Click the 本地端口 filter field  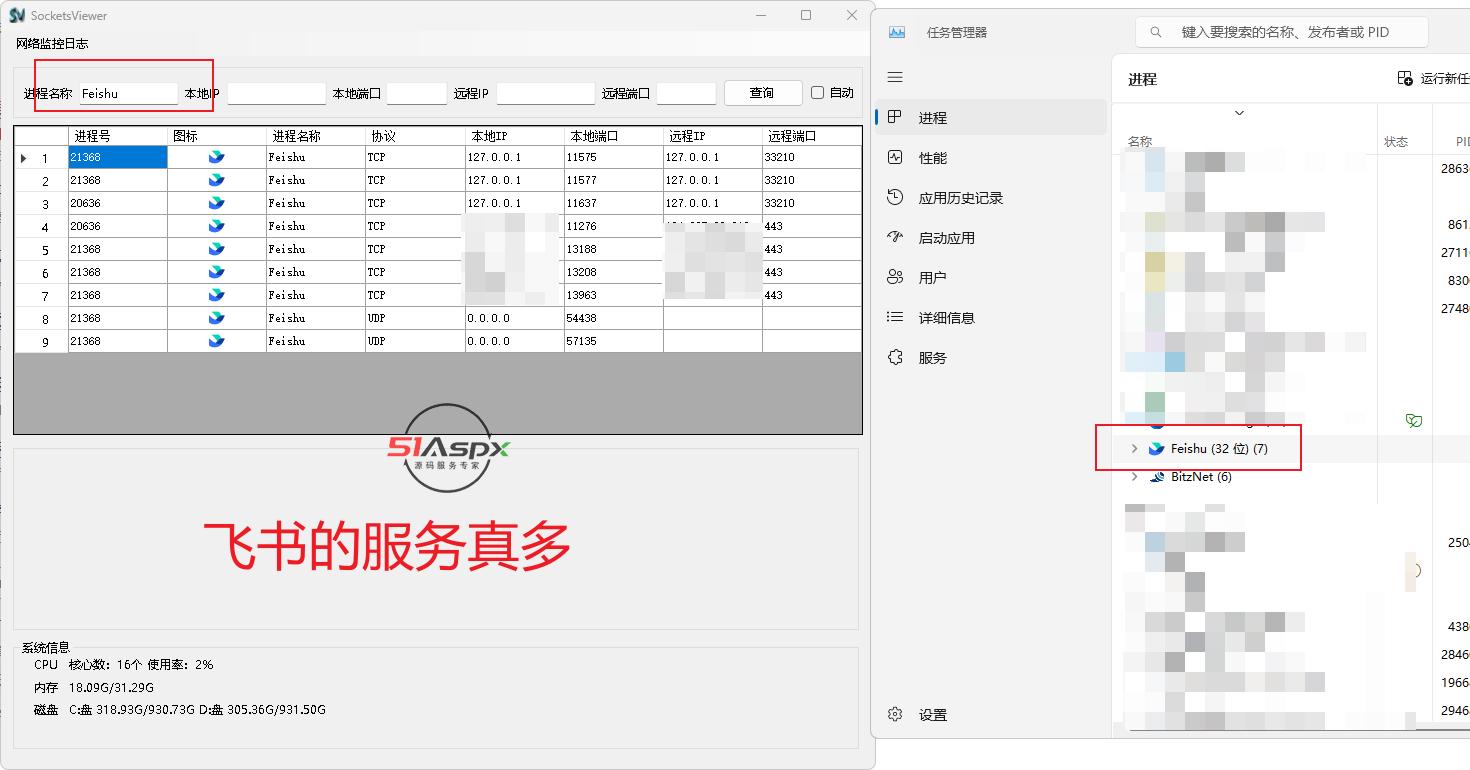coord(416,93)
